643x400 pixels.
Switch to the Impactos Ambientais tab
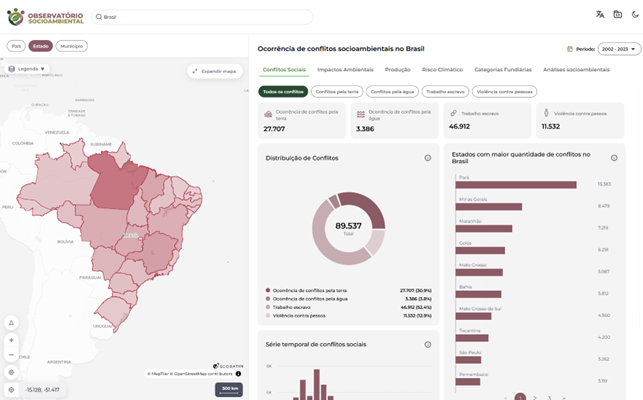click(x=345, y=70)
